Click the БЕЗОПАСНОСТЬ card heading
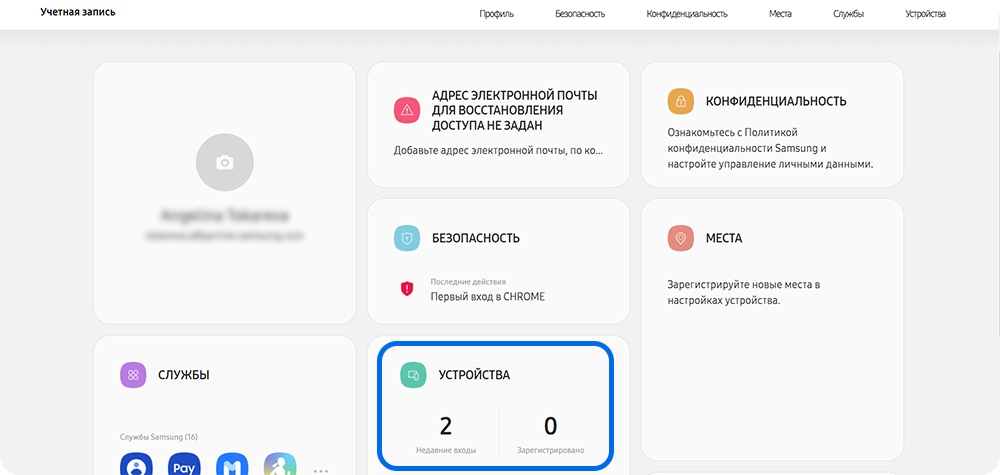The image size is (1000, 475). (476, 238)
